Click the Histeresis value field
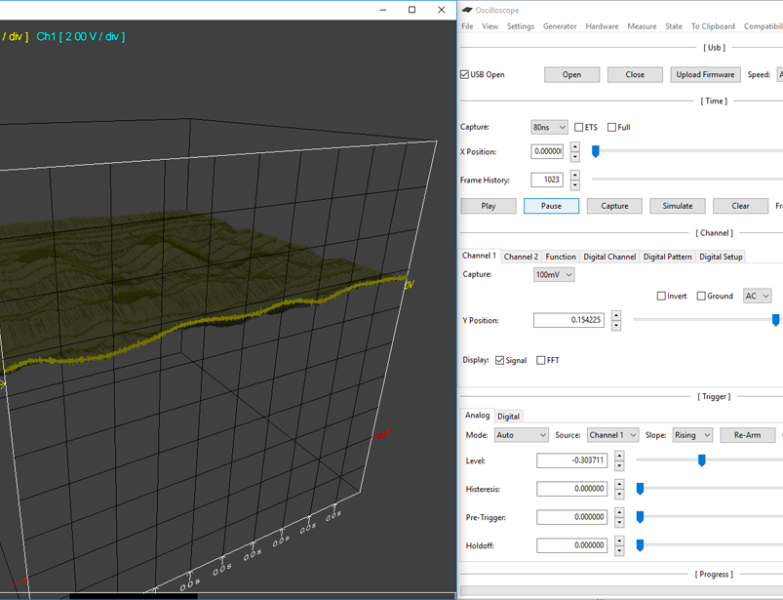This screenshot has height=600, width=783. 572,489
